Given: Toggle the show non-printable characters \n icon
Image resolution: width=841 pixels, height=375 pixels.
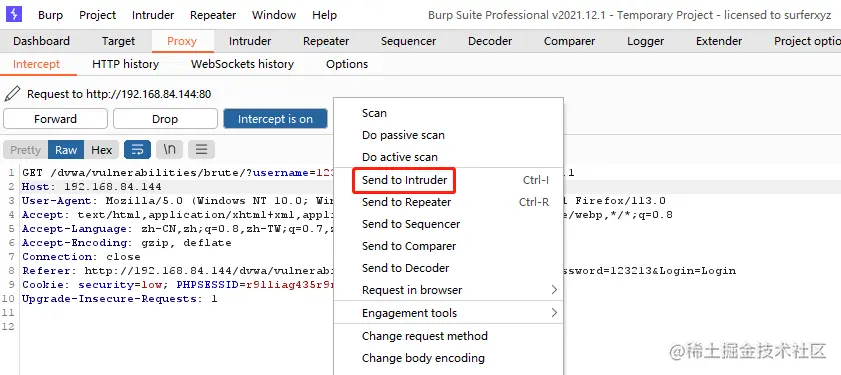Looking at the screenshot, I should pos(169,150).
